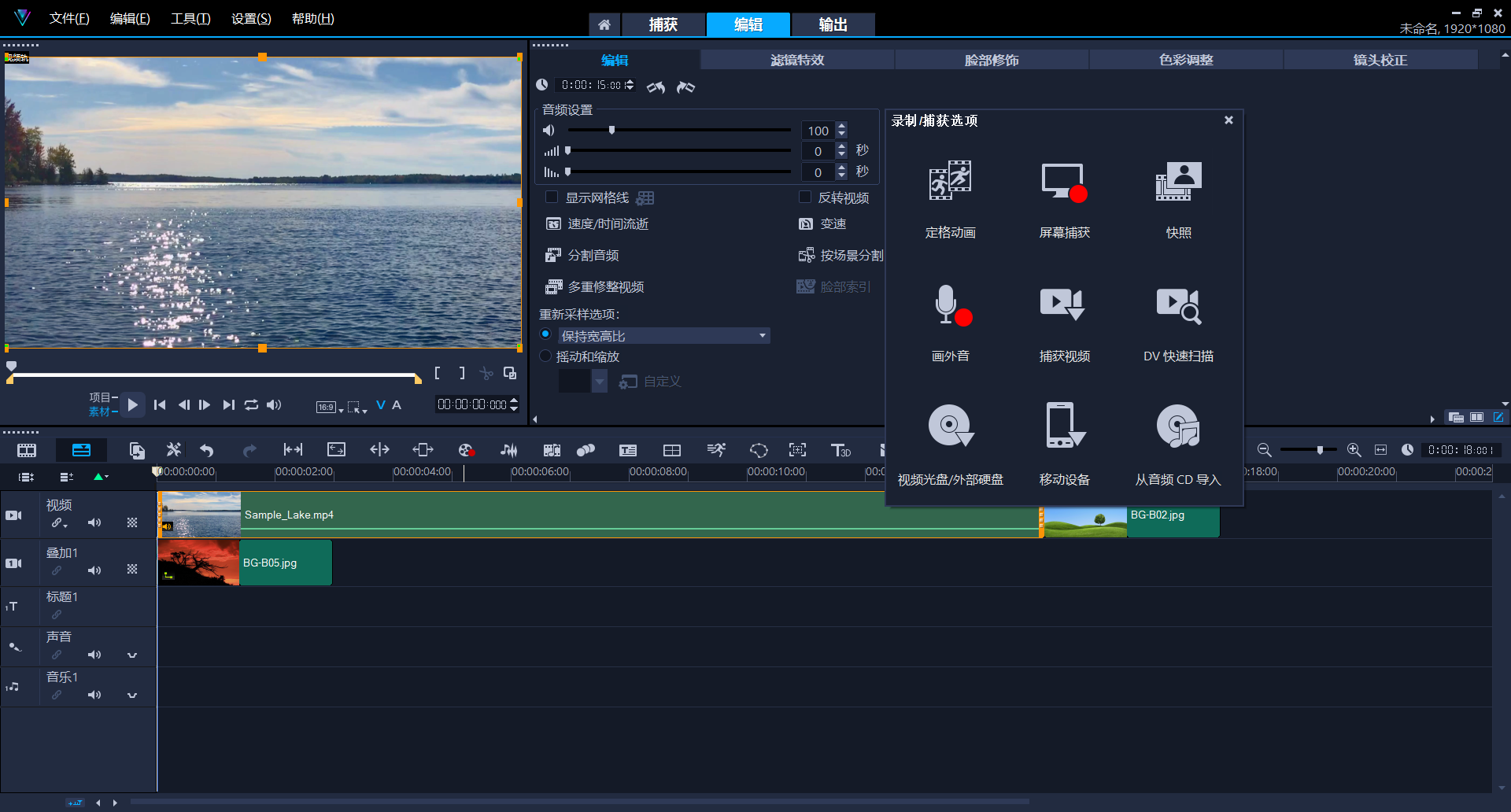Open the 定格动画 stop motion option
The image size is (1511, 812).
950,198
